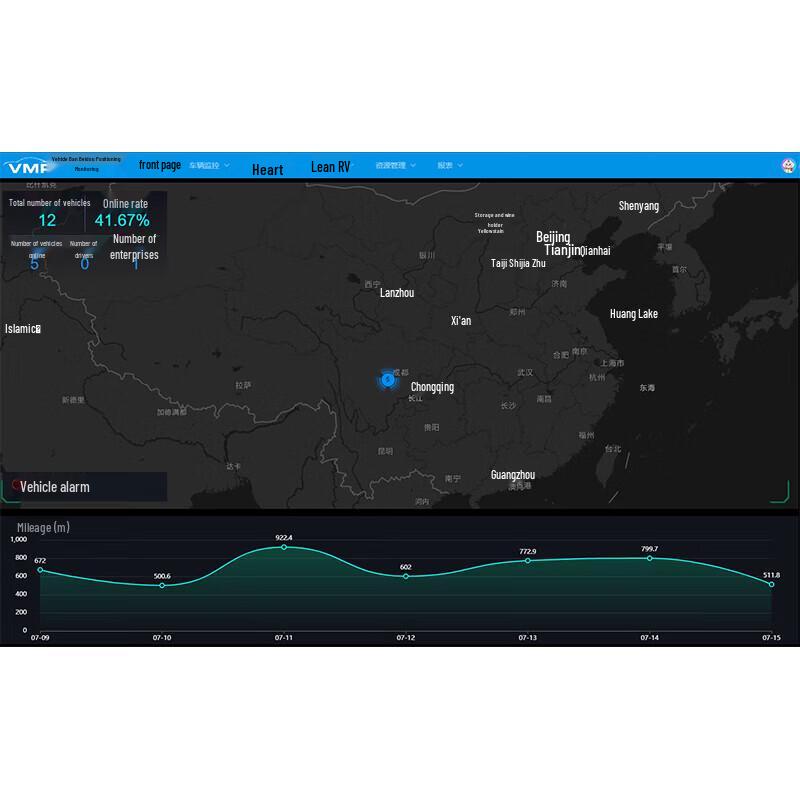Click the Mileage (m) chart title
The image size is (800, 800).
tap(43, 528)
